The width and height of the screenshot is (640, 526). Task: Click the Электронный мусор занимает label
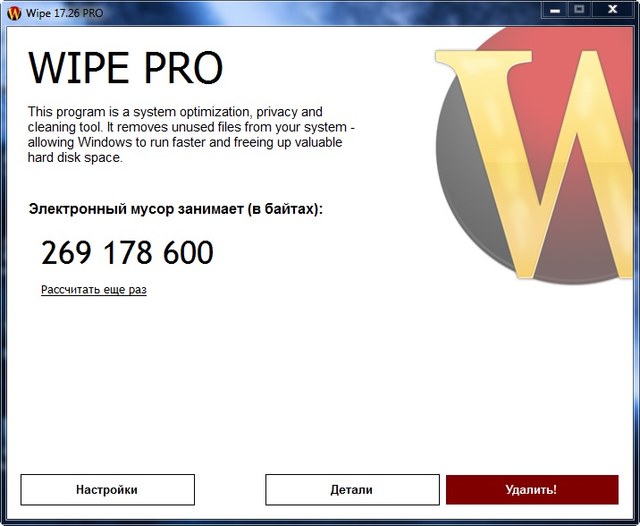tap(176, 209)
